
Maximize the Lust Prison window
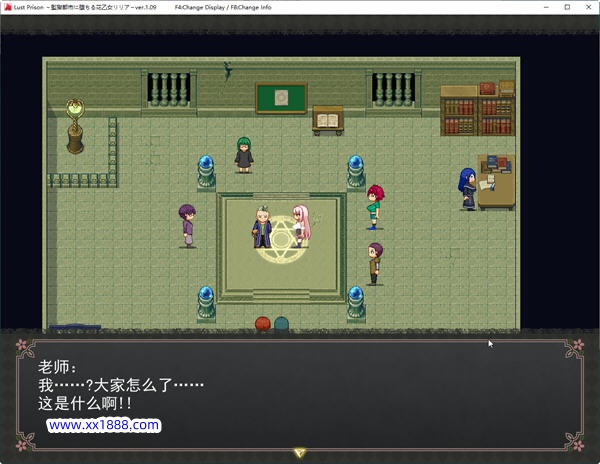coord(567,7)
